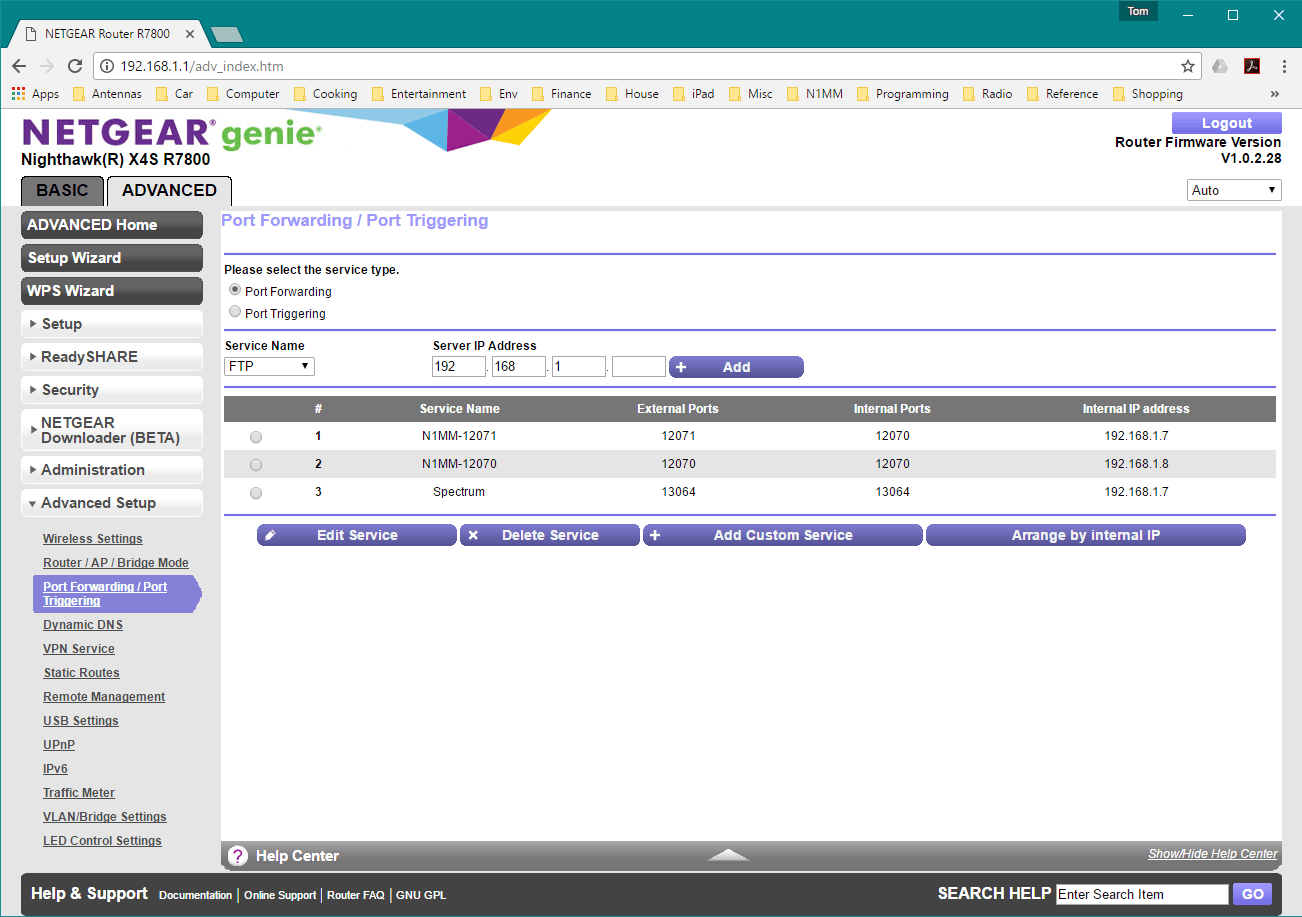The width and height of the screenshot is (1302, 917).
Task: Click the browser back arrow
Action: point(19,66)
